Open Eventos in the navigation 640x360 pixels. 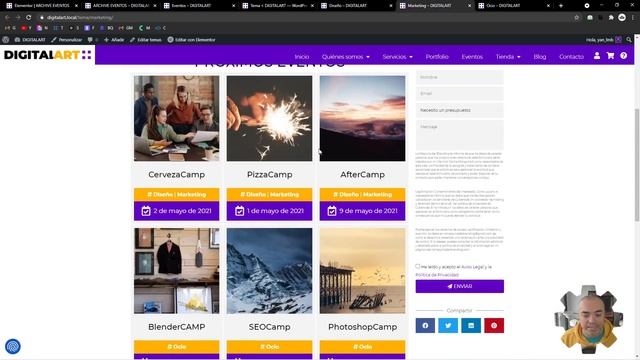[472, 57]
